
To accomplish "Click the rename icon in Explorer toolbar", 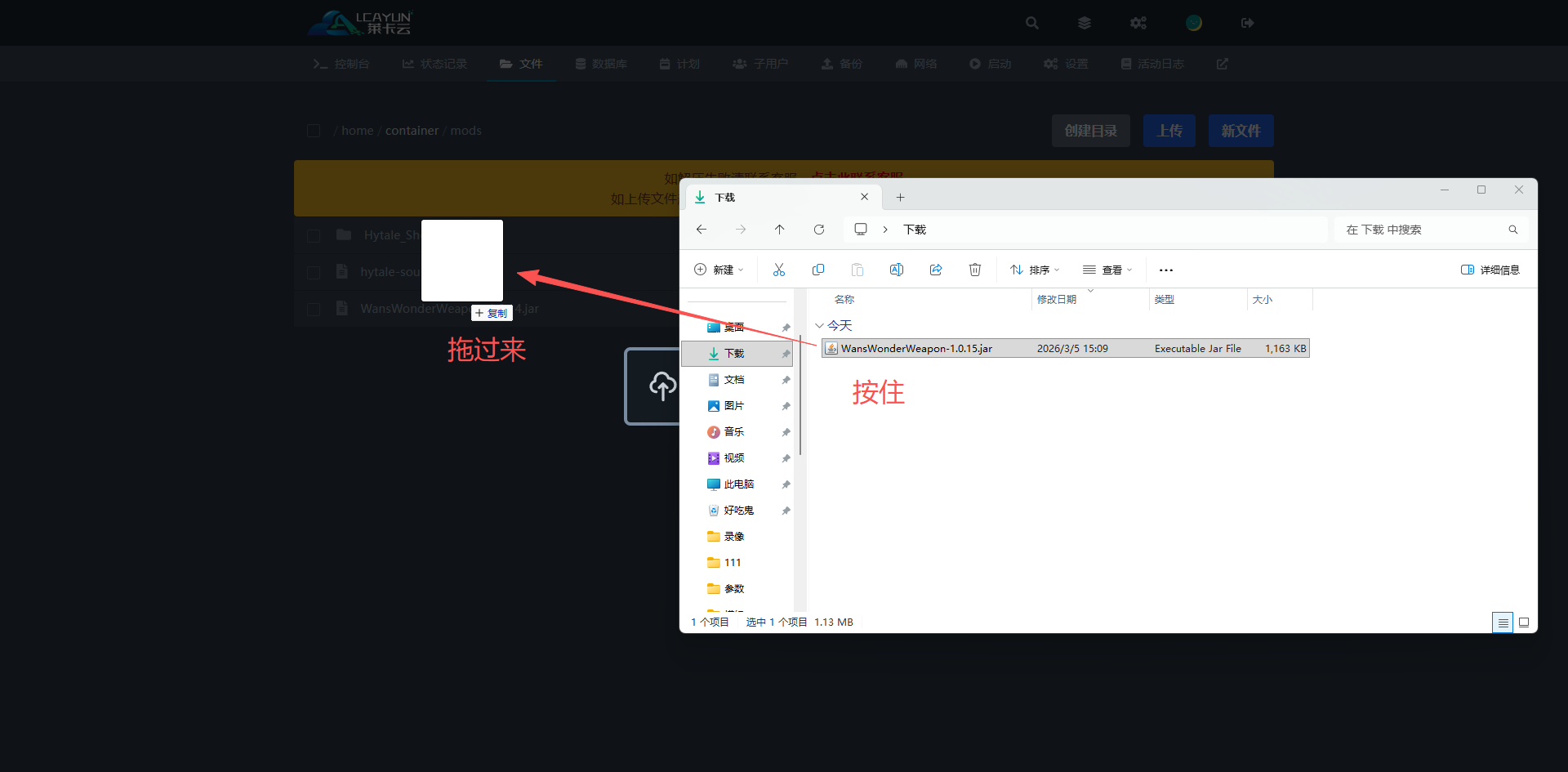I will 896,270.
